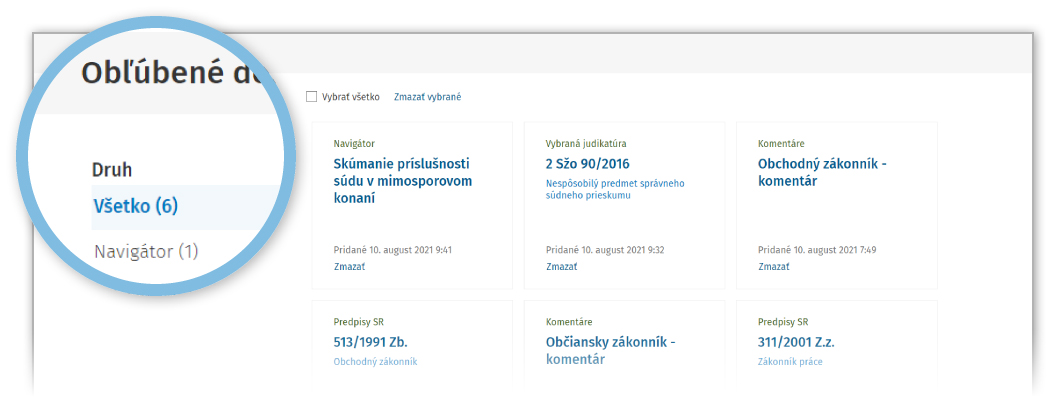
Task: Open 'Skúmanie príslušnosti súdu v mimosporovom konaní'
Action: 402,181
